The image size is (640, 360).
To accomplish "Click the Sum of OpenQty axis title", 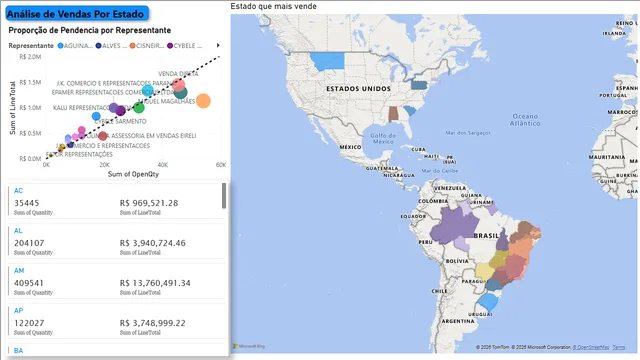I will pos(133,174).
